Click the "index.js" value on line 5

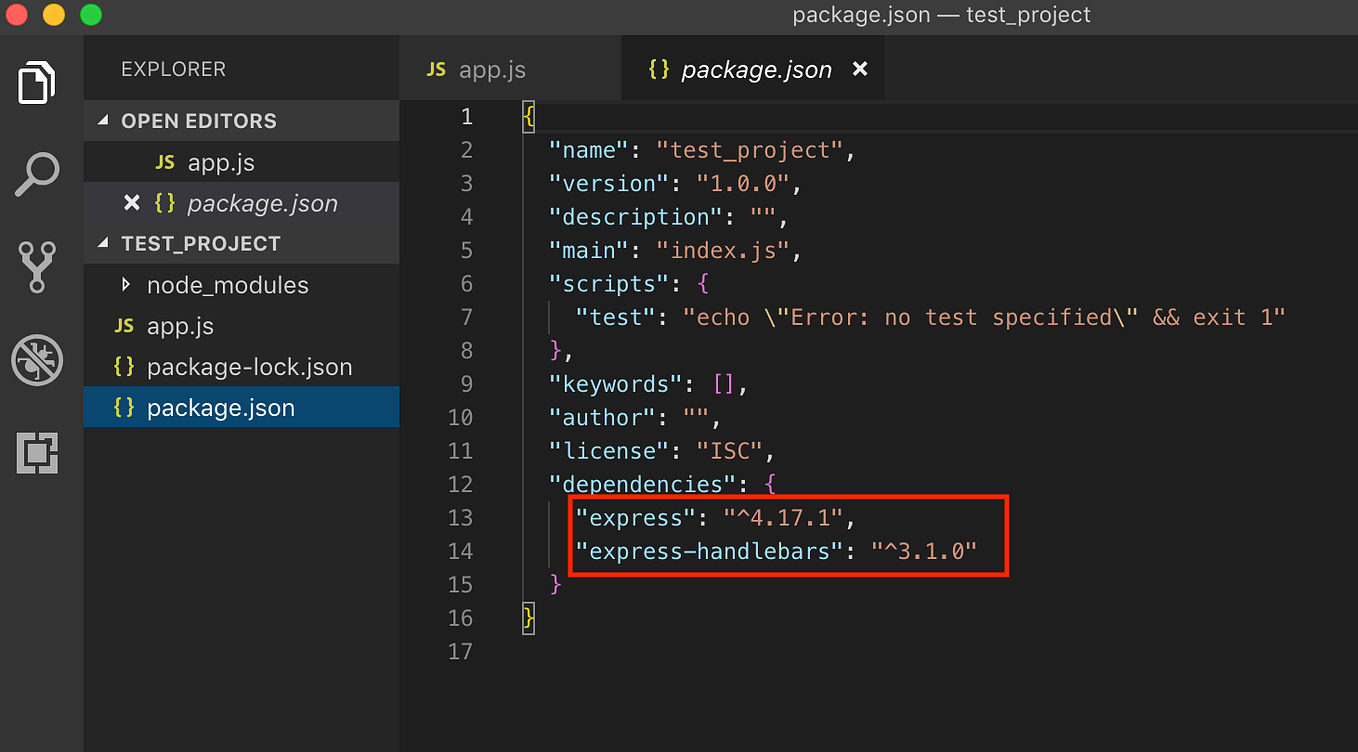(723, 251)
